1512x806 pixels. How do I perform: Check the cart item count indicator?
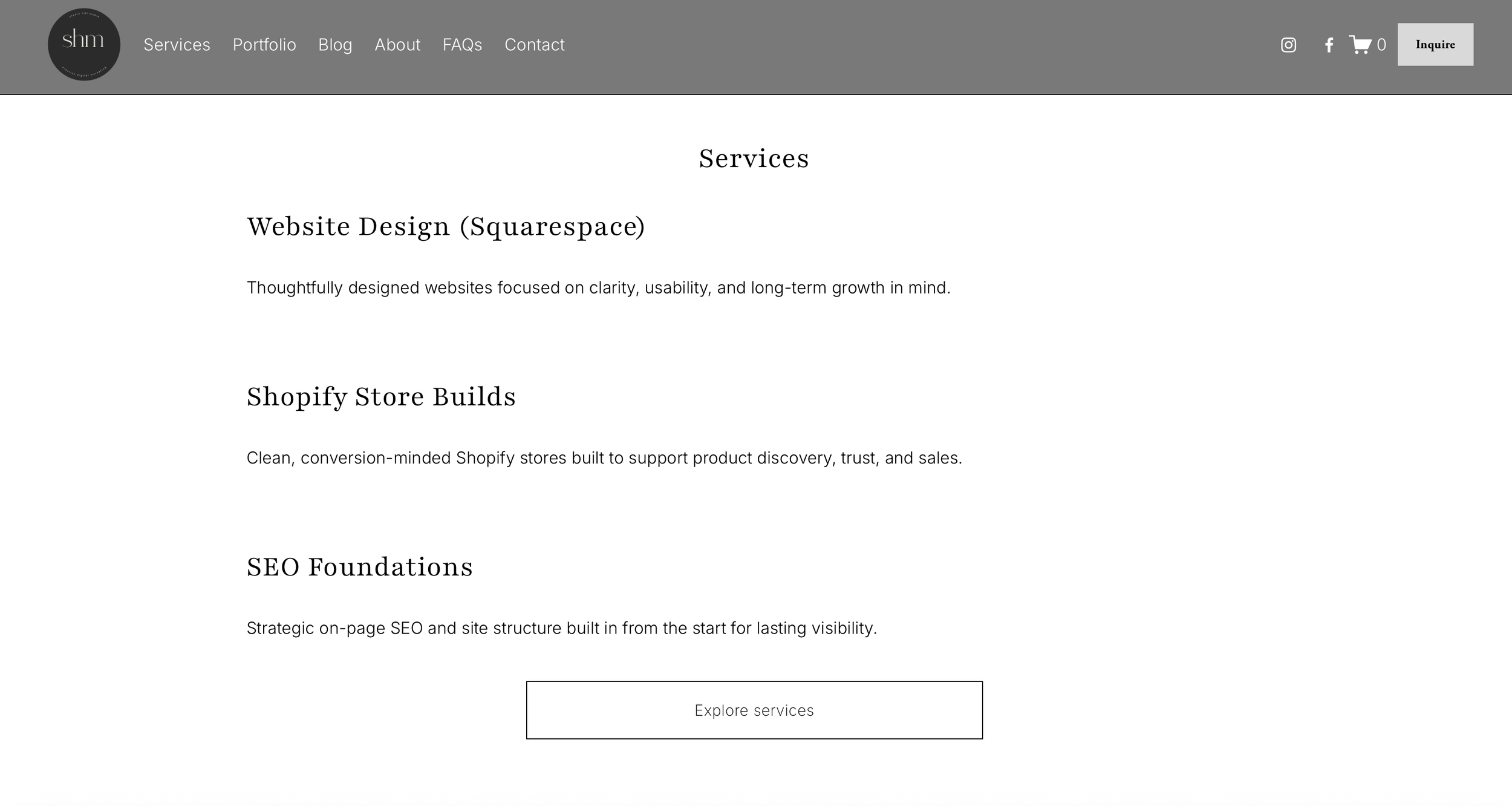click(x=1382, y=45)
